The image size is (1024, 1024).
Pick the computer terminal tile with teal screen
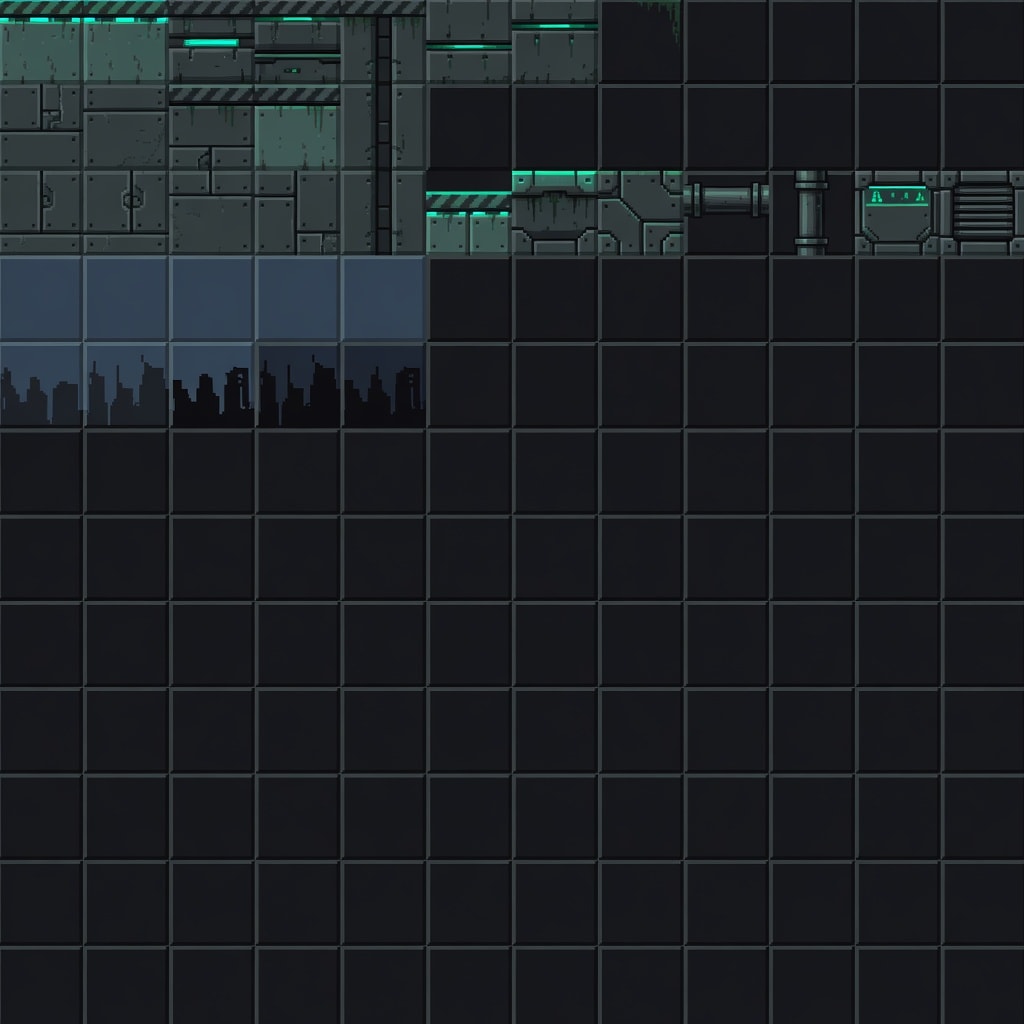click(897, 212)
